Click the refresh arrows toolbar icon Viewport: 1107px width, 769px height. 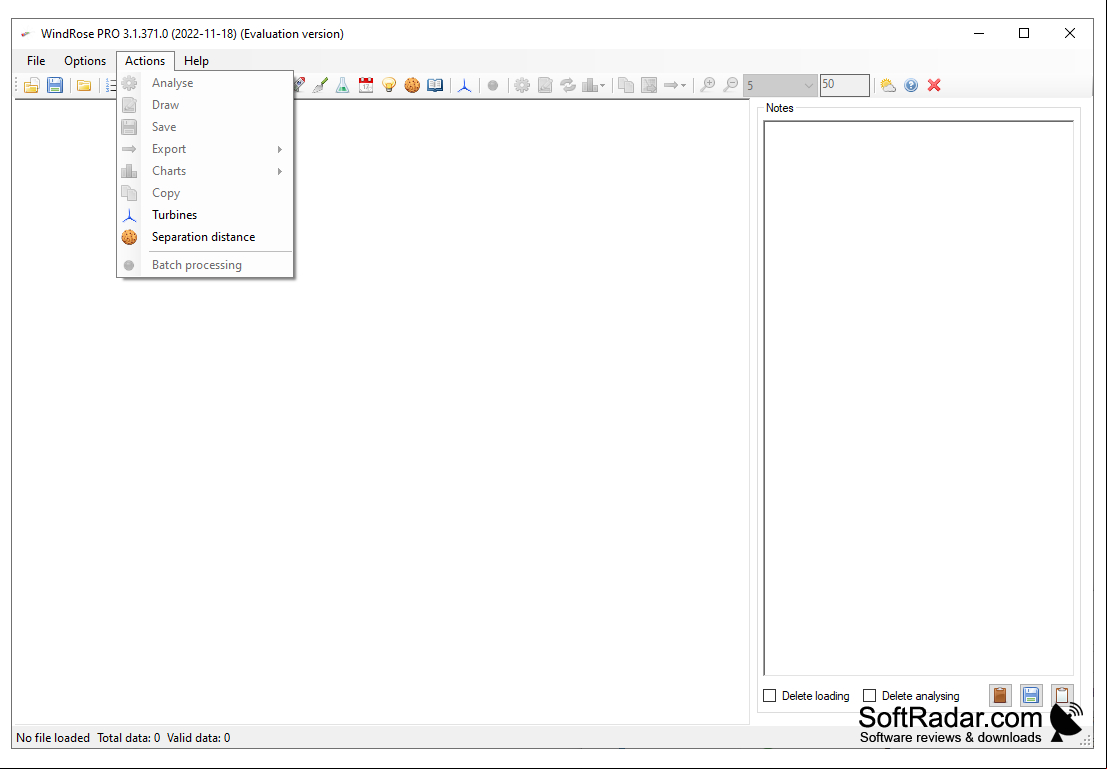point(568,85)
